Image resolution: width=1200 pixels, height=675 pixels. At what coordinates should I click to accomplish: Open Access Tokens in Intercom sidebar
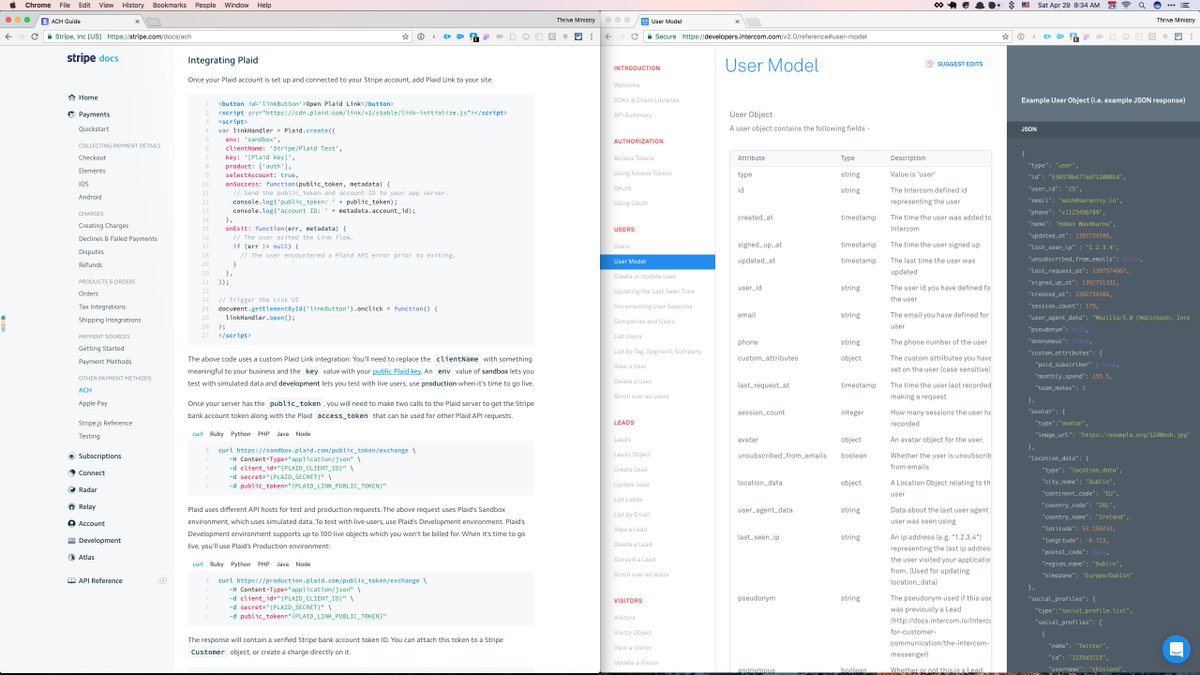tap(635, 158)
